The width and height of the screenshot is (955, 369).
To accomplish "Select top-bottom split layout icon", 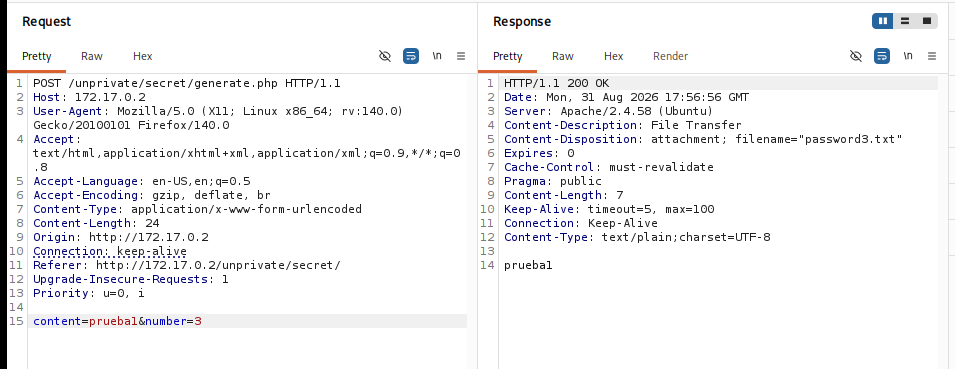I will [905, 21].
